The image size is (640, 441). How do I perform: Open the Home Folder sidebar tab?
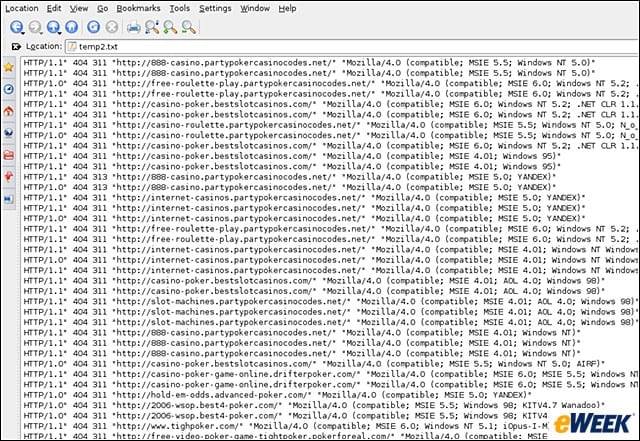(x=9, y=111)
